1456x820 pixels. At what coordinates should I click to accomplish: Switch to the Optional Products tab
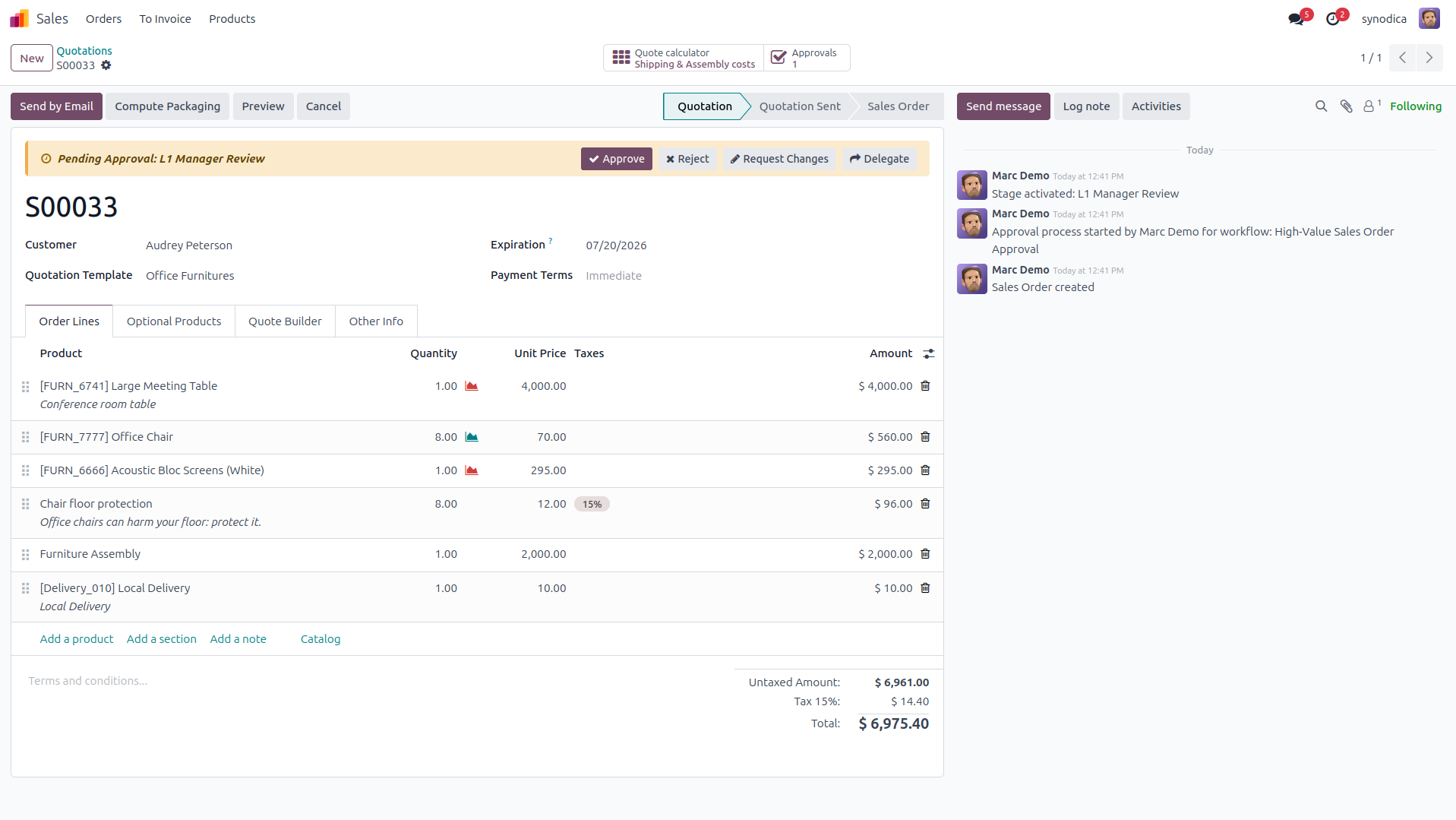[x=174, y=321]
